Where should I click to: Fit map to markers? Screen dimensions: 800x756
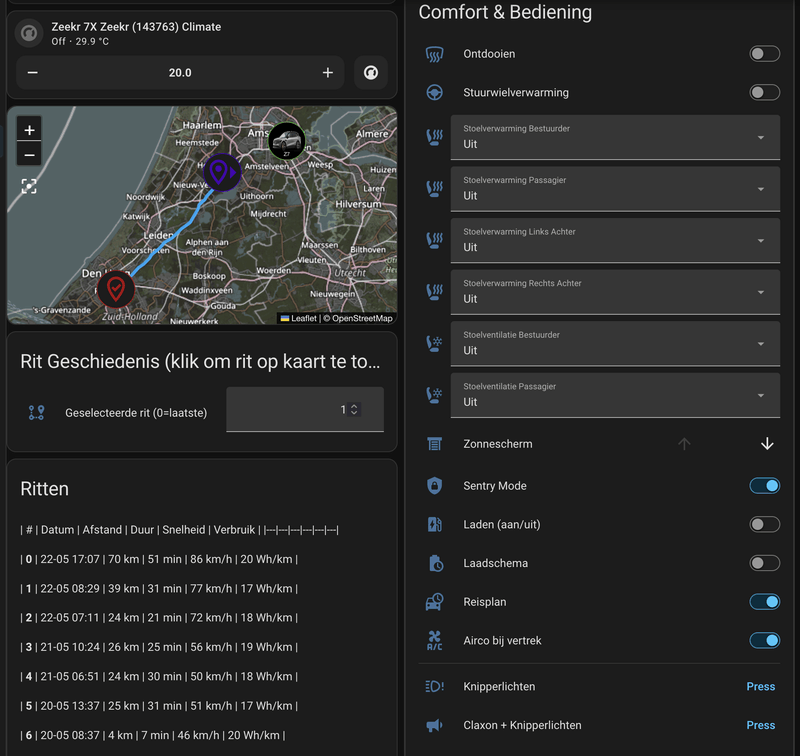click(x=29, y=186)
